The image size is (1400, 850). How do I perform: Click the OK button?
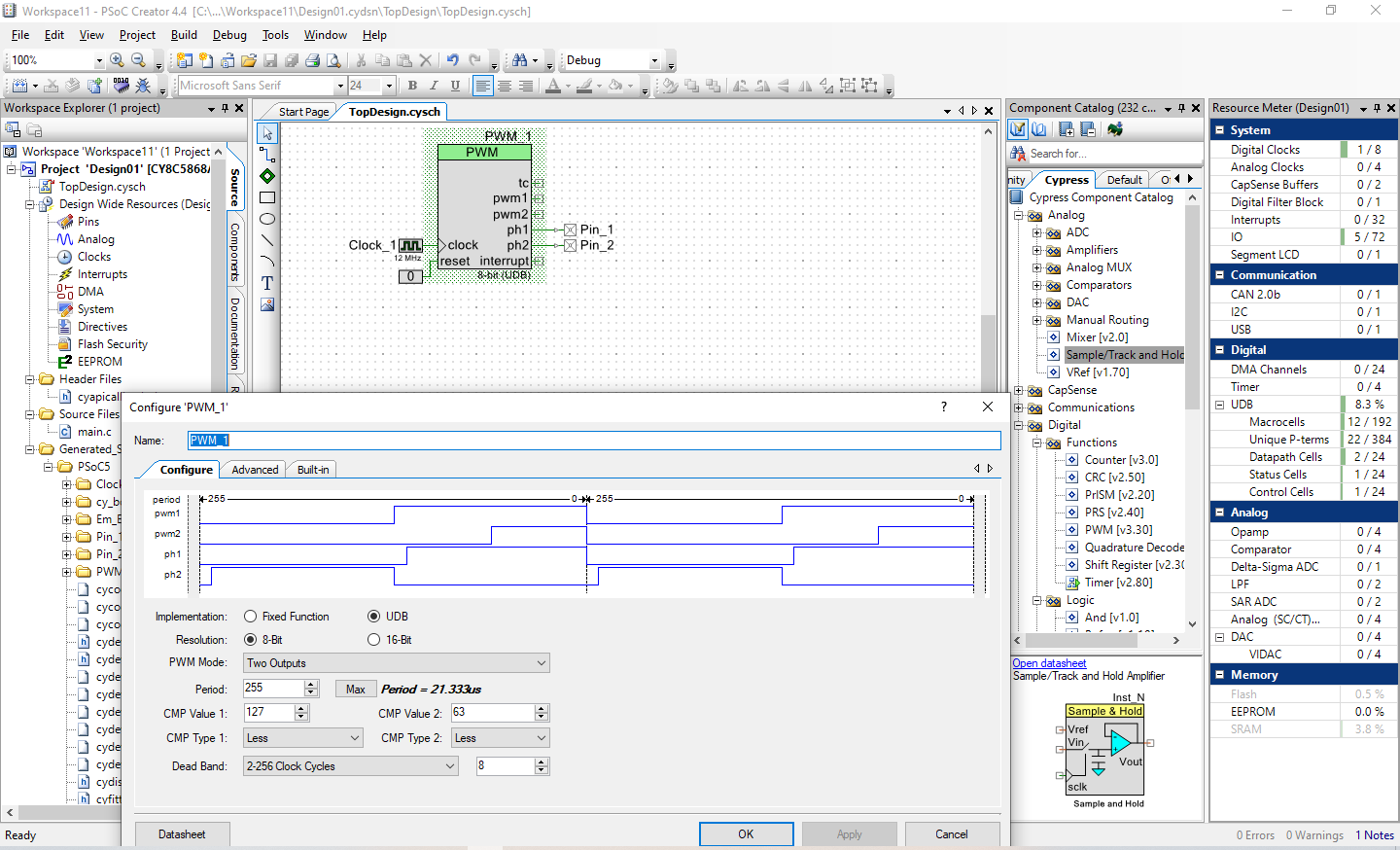[746, 834]
